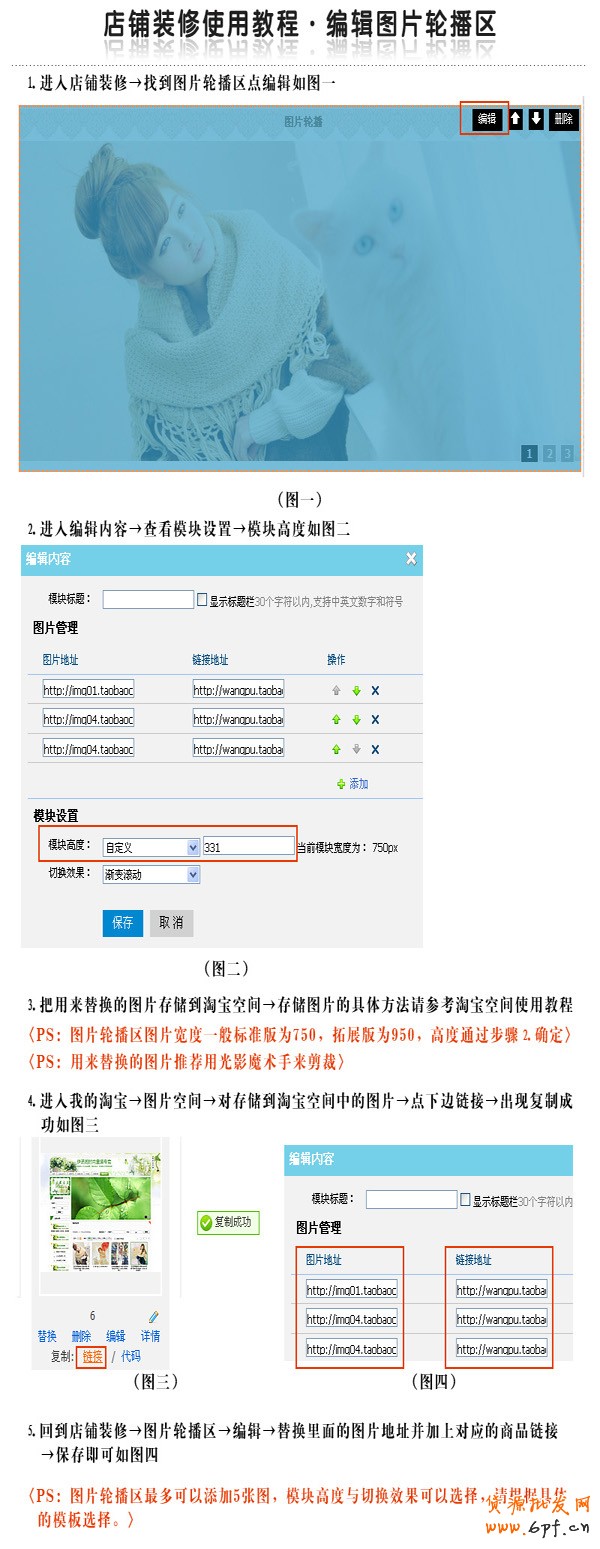The height and width of the screenshot is (1549, 600).
Task: Click the 取消 button
Action: click(171, 923)
